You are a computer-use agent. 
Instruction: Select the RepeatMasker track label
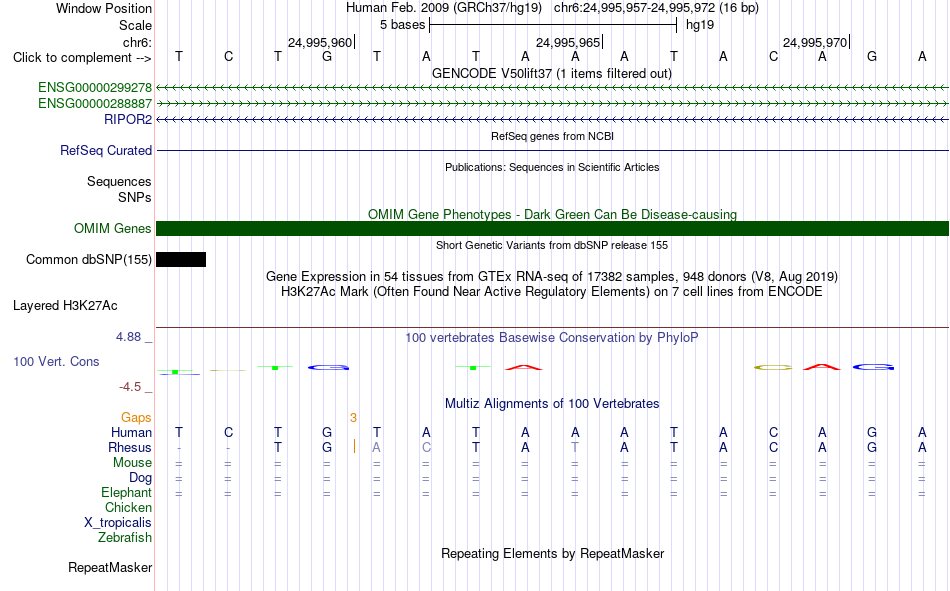pyautogui.click(x=110, y=567)
